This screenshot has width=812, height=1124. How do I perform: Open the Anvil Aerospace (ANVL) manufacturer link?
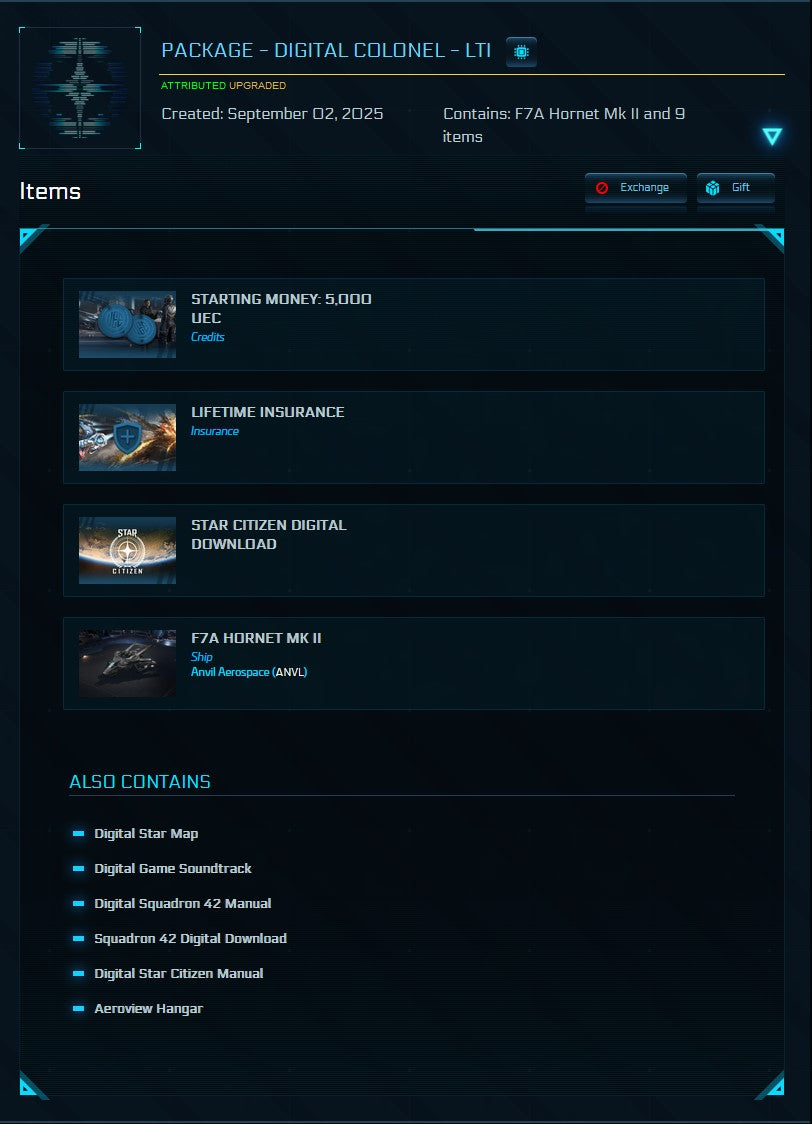pos(247,672)
